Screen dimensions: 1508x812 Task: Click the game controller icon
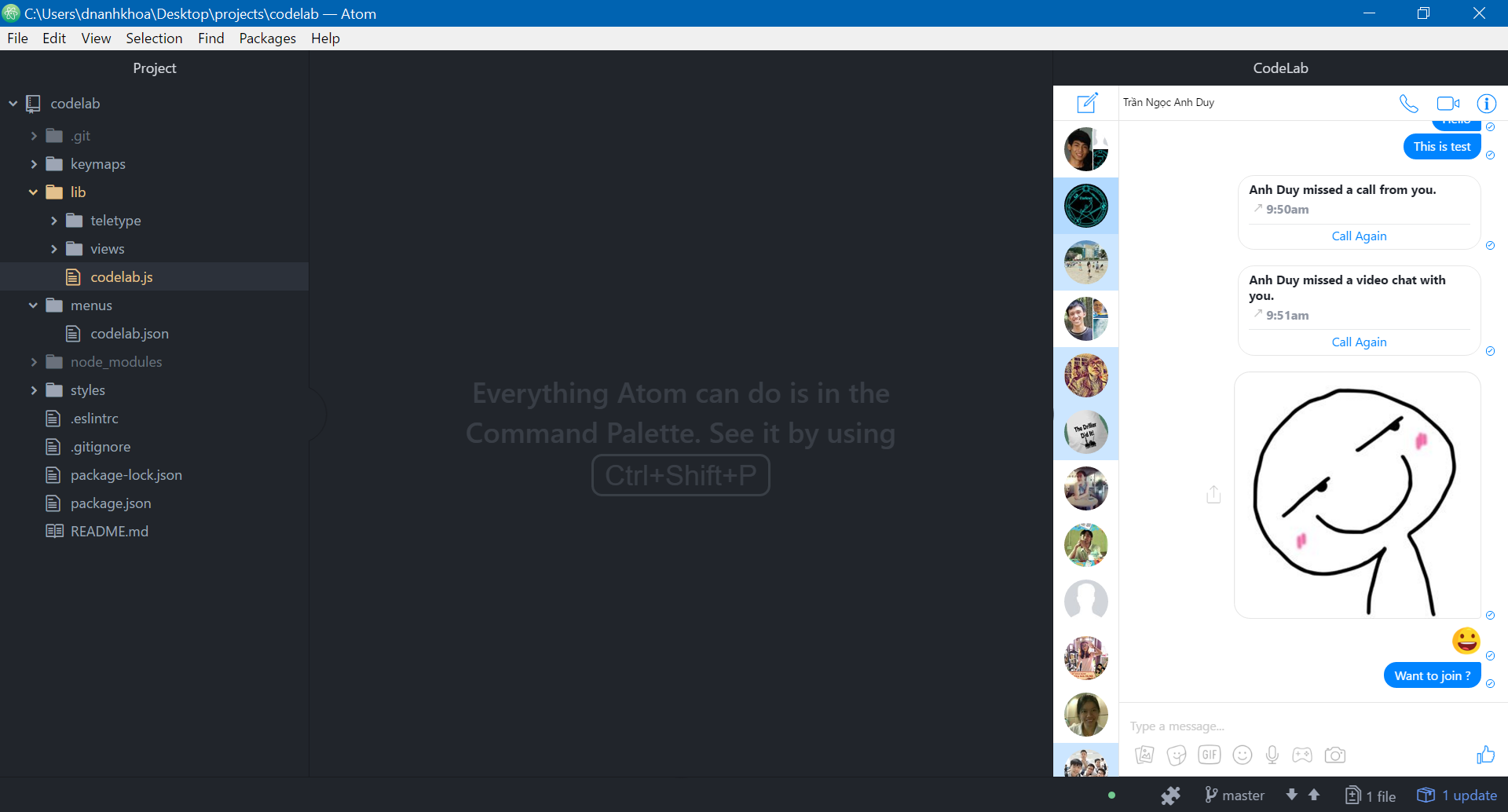(x=1302, y=755)
